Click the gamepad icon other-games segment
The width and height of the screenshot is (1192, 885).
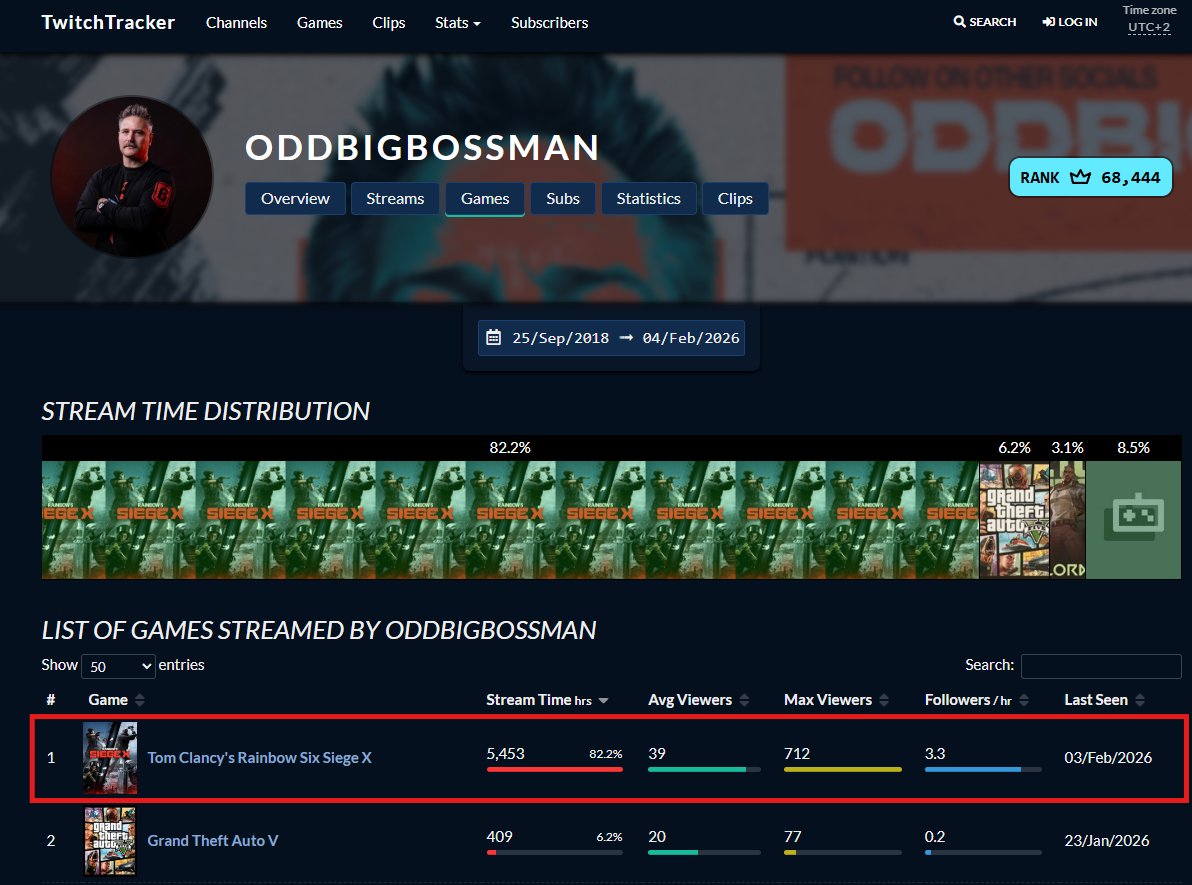coord(1133,520)
